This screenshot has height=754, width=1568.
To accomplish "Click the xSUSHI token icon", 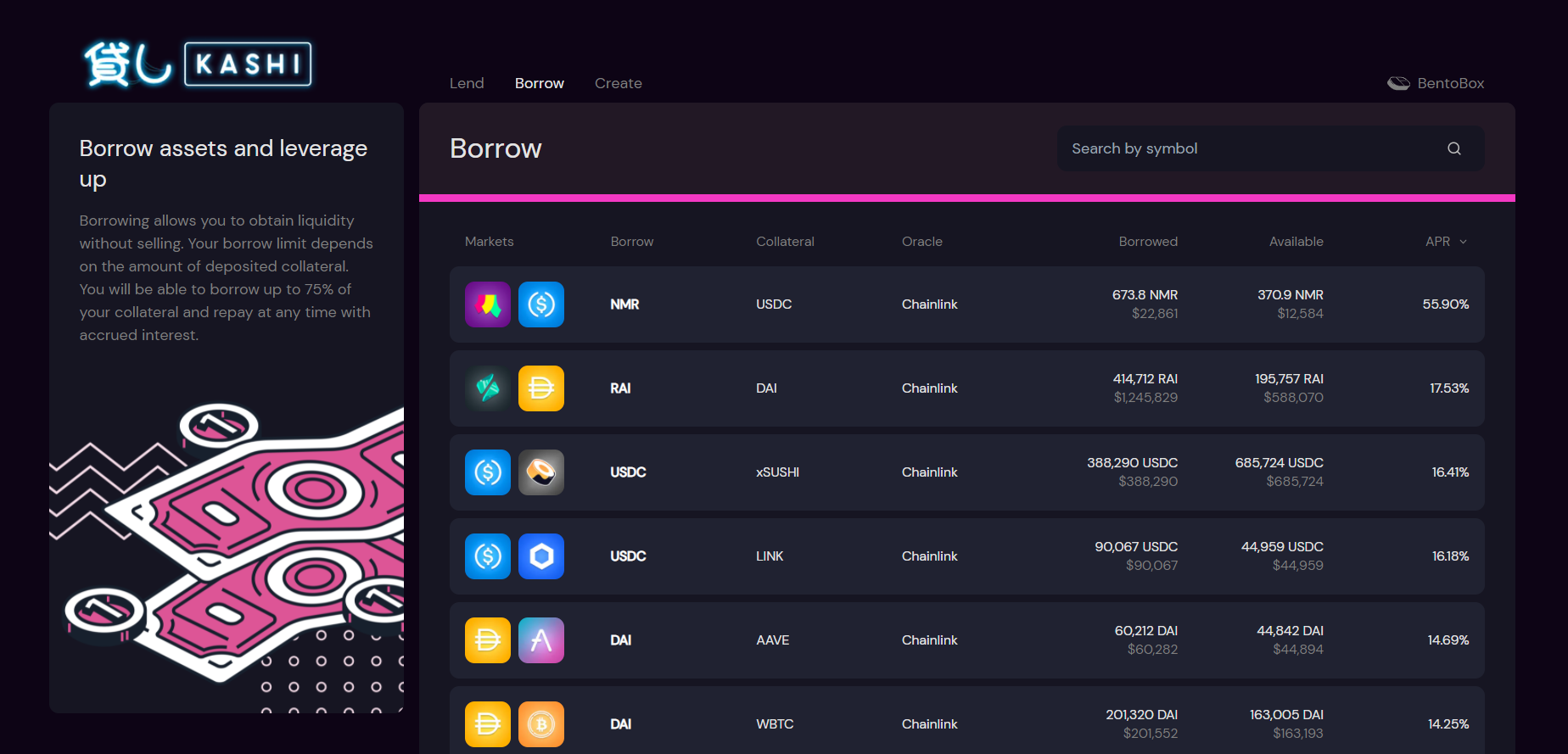I will pyautogui.click(x=541, y=472).
